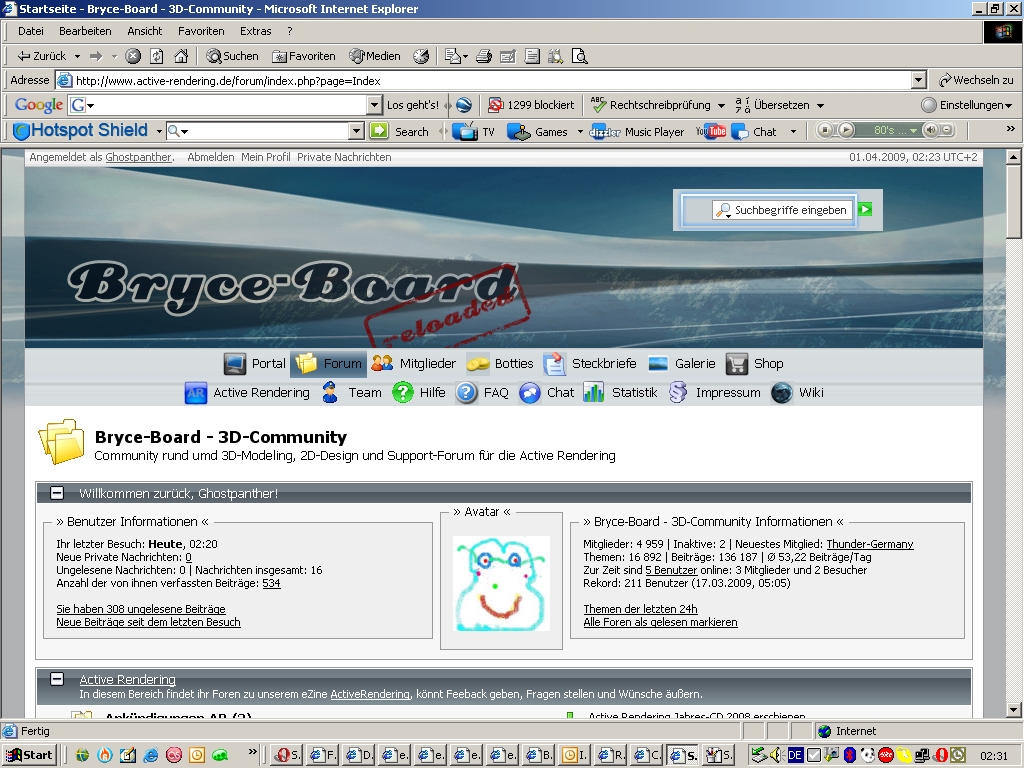Open the 308 ungelesene Beiträge link

tap(140, 609)
